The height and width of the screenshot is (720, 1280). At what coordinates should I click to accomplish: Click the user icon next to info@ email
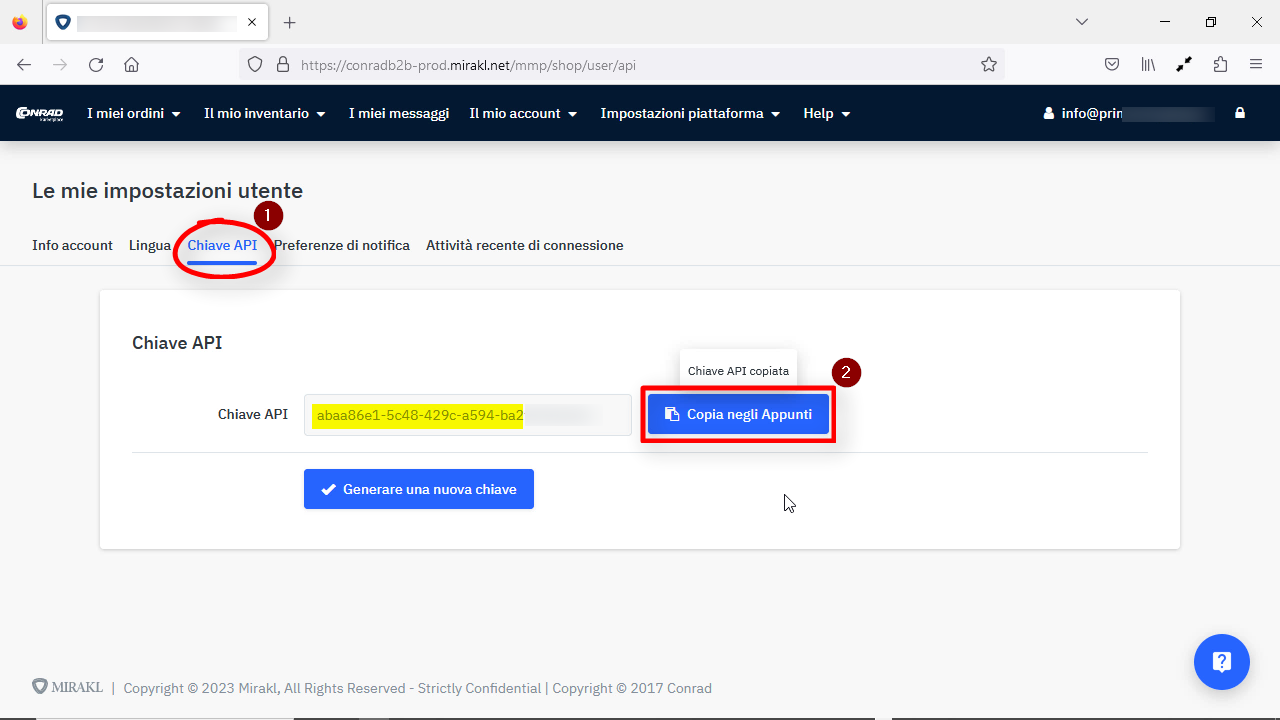click(x=1046, y=113)
